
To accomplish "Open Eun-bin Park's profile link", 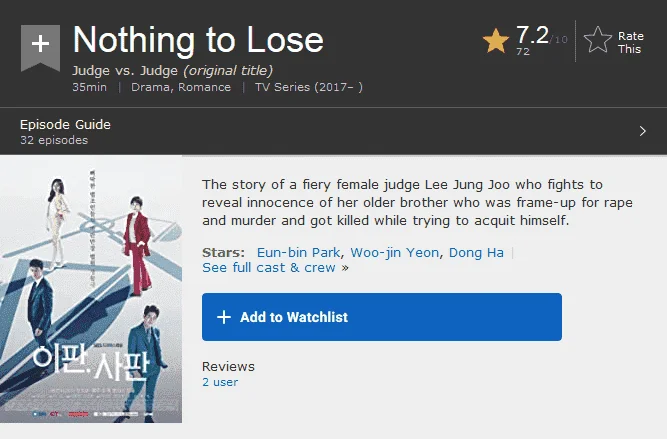I will 298,252.
